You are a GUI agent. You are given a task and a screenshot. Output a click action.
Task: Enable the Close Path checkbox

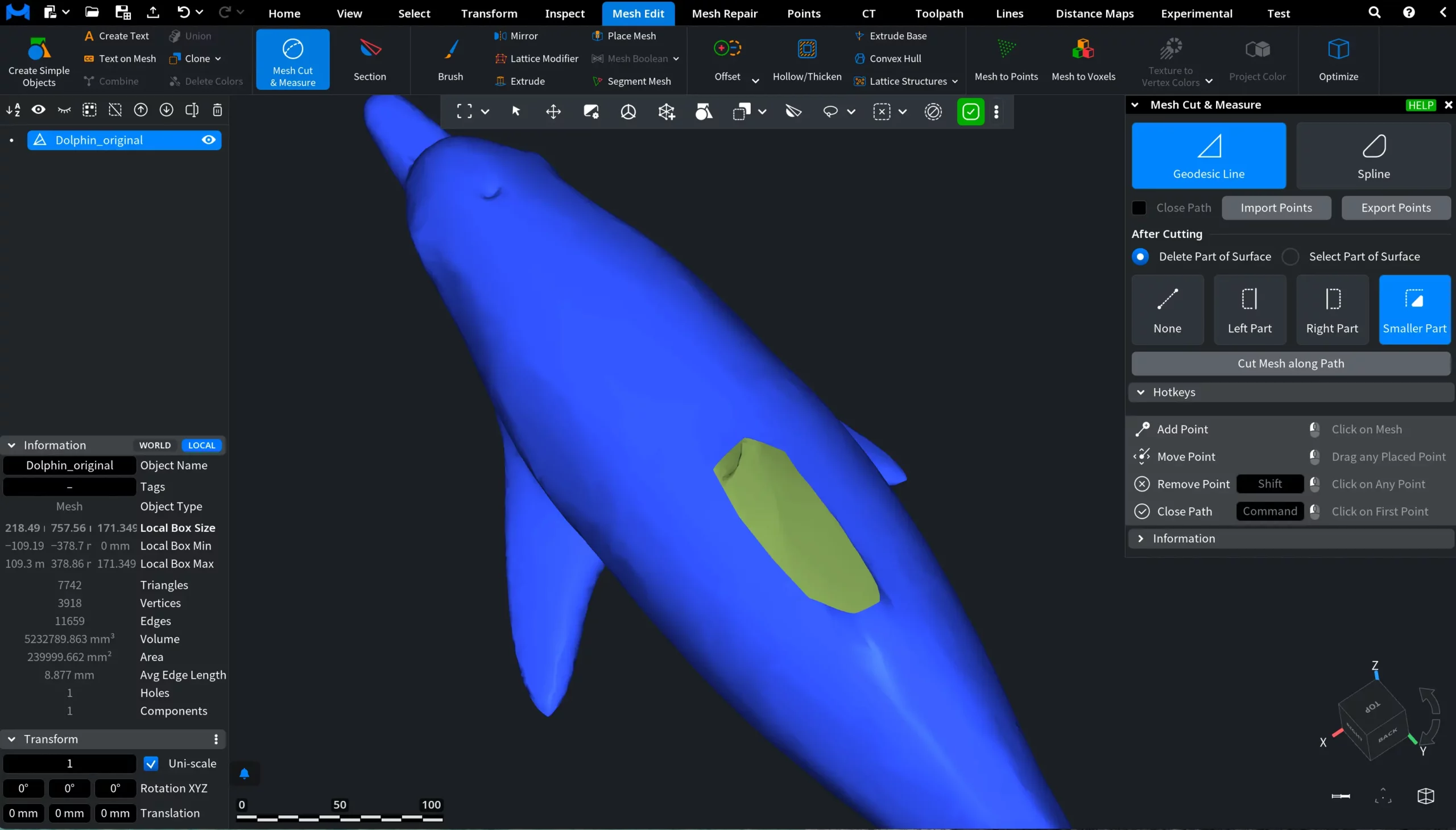(1139, 208)
